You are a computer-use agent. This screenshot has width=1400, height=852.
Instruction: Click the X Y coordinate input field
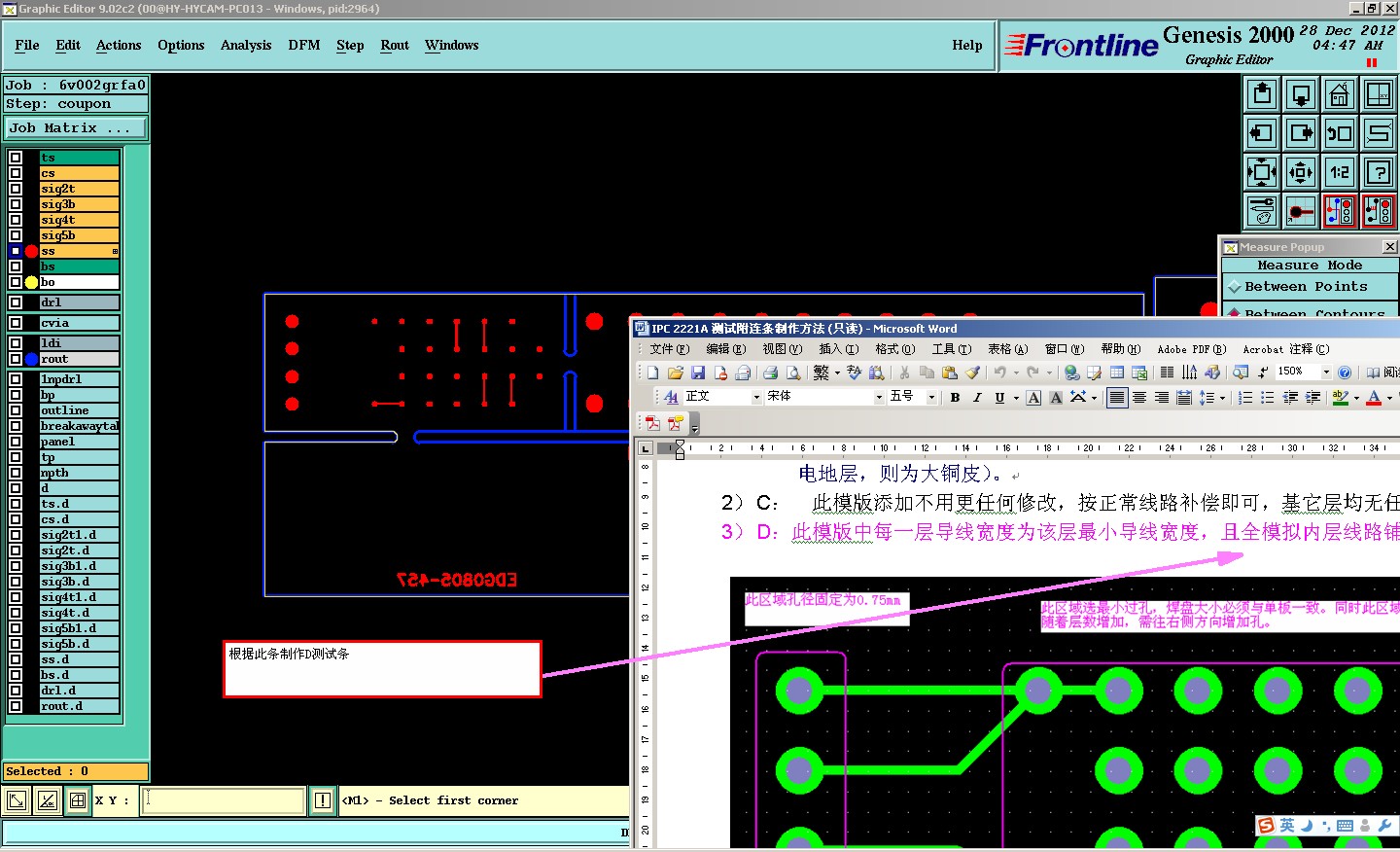click(x=225, y=800)
